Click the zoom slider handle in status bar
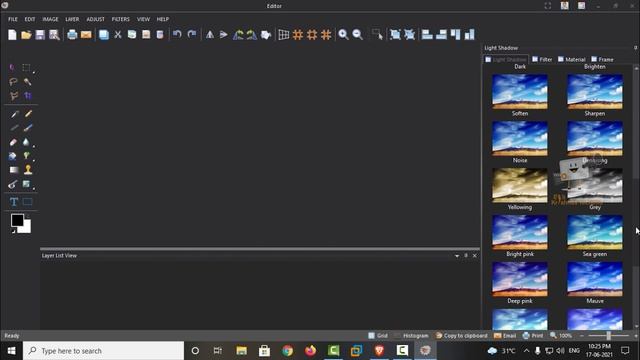Image resolution: width=640 pixels, height=360 pixels. tap(609, 336)
